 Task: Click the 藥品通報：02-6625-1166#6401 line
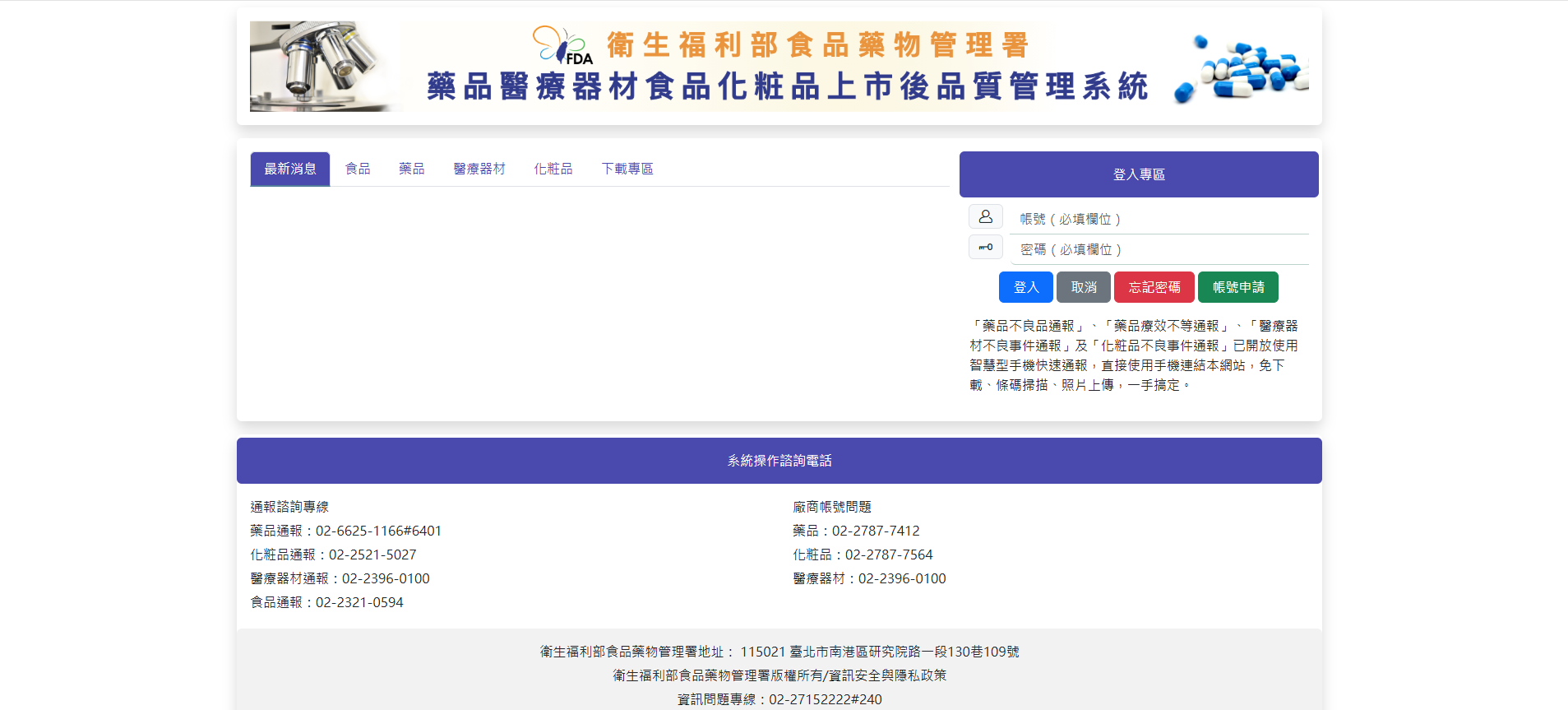tap(346, 531)
